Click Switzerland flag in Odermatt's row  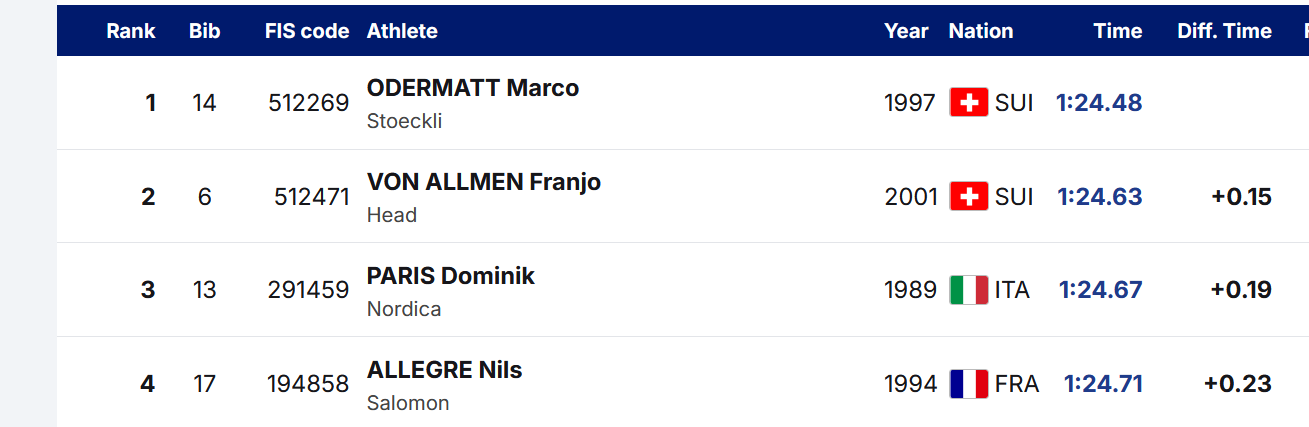point(968,103)
